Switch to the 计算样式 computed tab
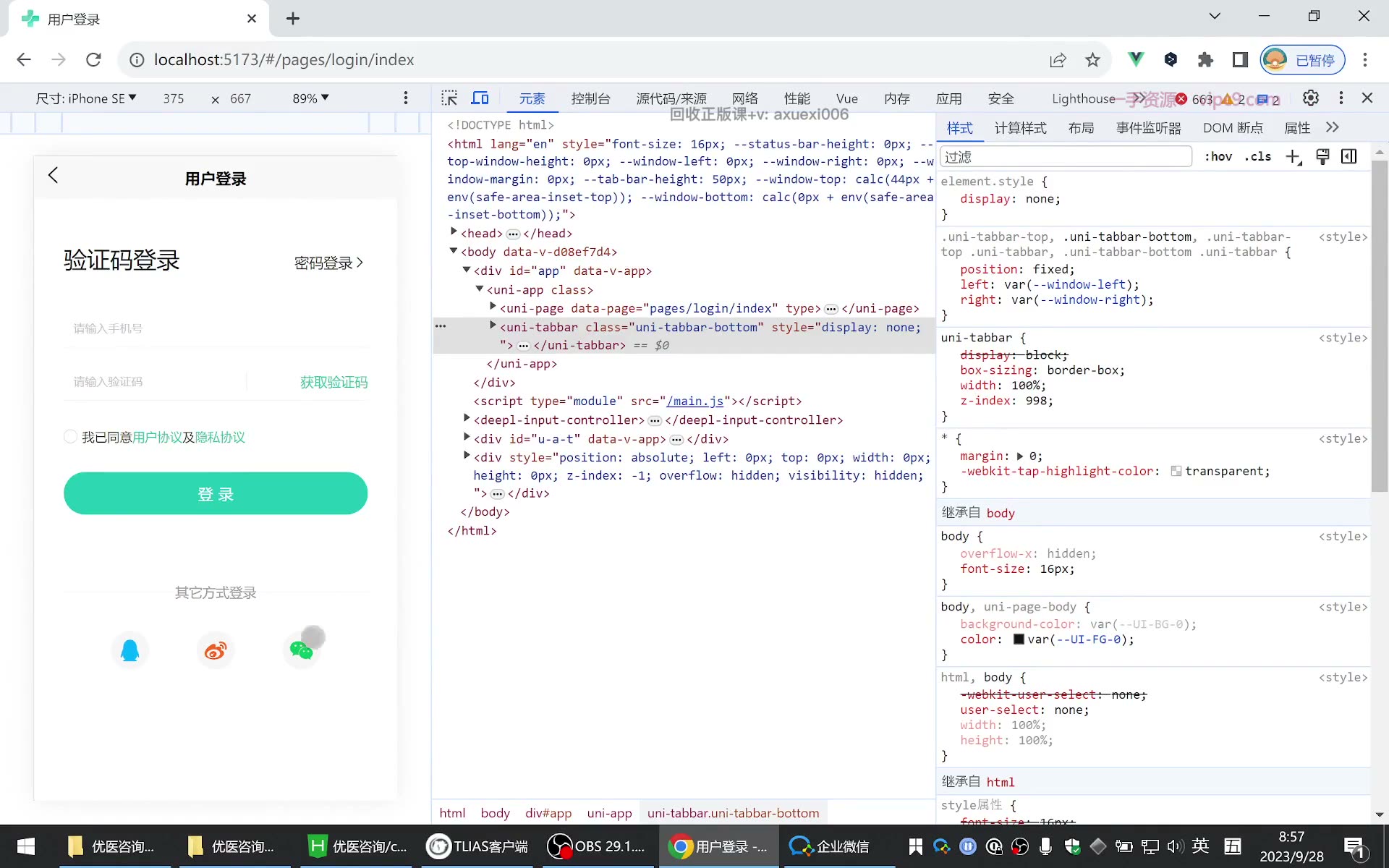Screen dimensions: 1389x868 tap(1020, 128)
